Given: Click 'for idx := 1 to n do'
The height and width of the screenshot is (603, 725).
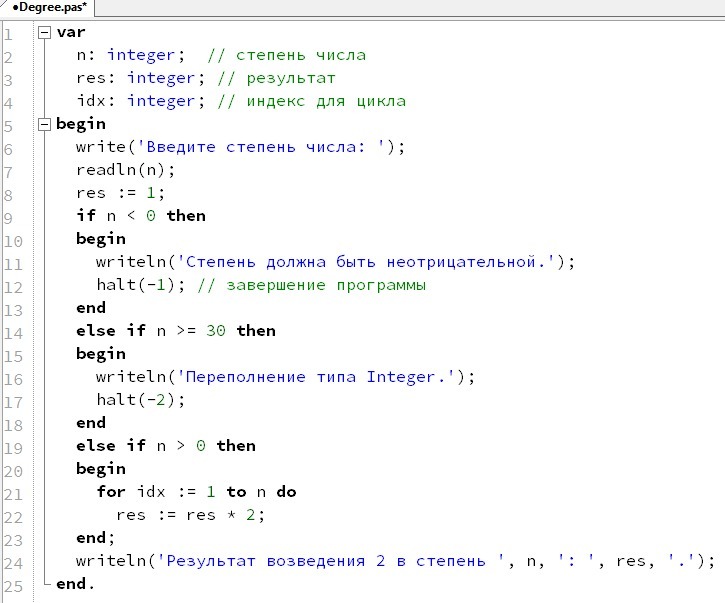Looking at the screenshot, I should [197, 492].
